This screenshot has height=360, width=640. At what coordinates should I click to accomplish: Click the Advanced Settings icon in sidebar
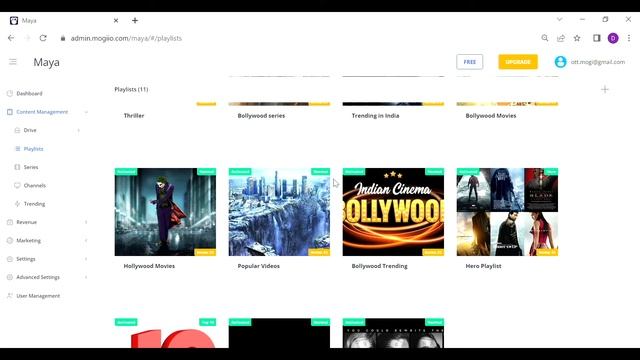[10, 277]
